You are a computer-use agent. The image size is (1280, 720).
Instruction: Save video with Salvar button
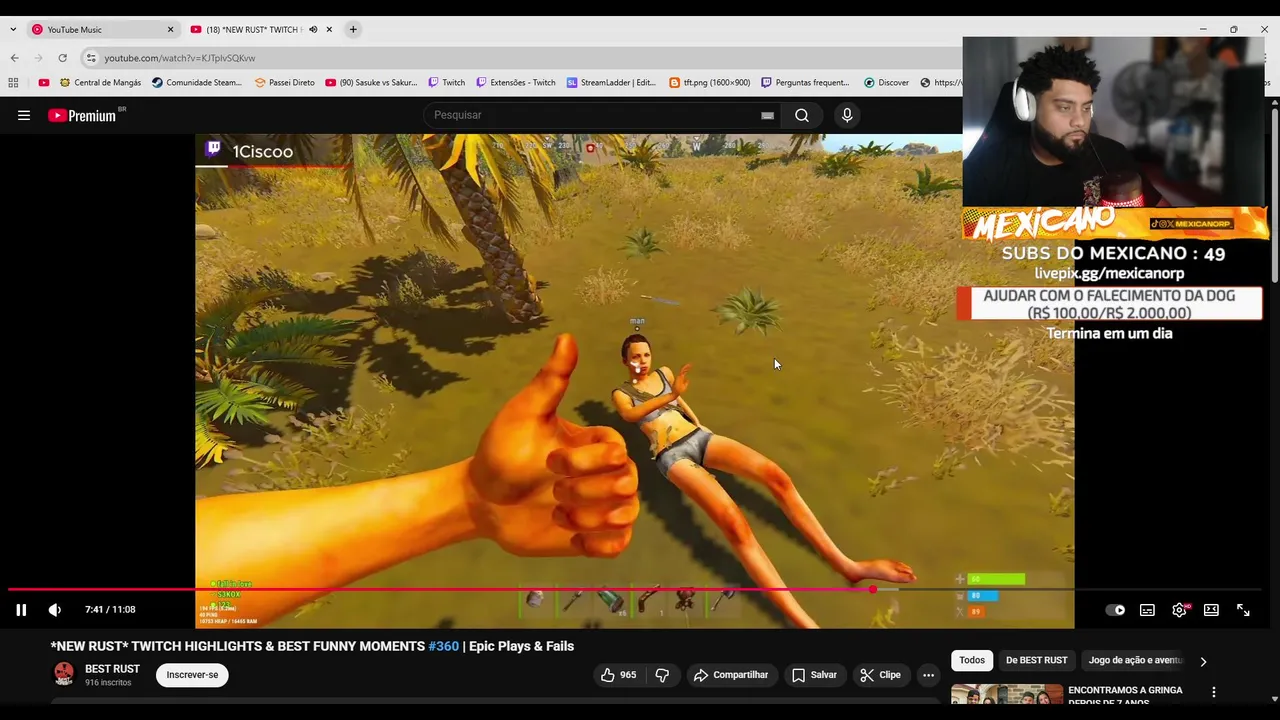(x=814, y=675)
